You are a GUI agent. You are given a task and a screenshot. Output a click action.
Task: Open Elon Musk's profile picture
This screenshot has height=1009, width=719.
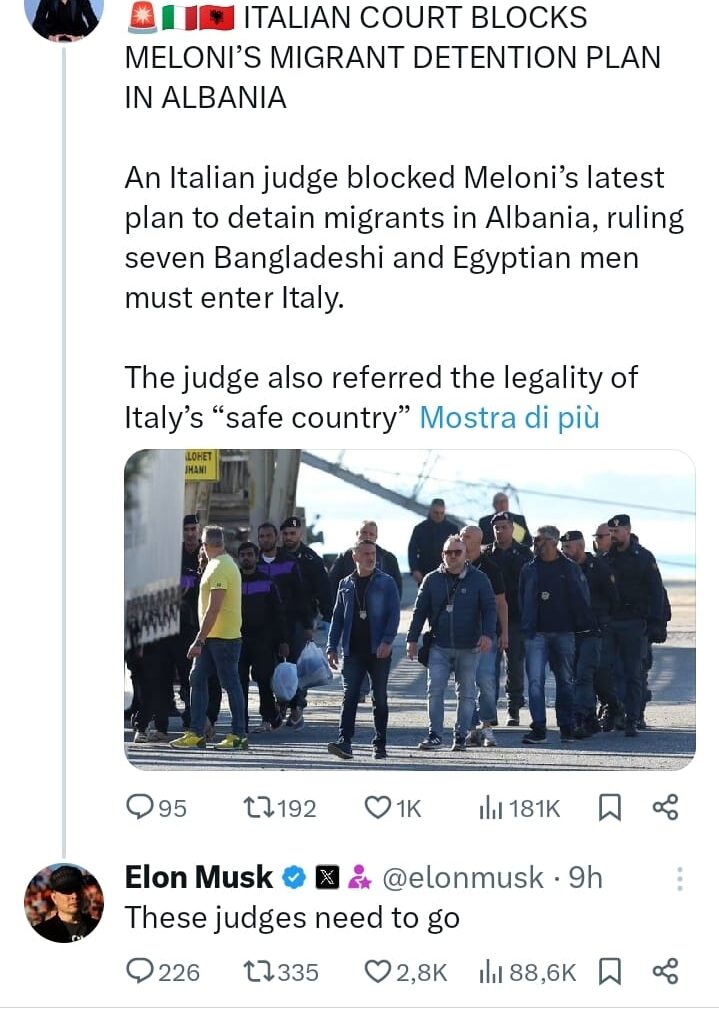[64, 902]
